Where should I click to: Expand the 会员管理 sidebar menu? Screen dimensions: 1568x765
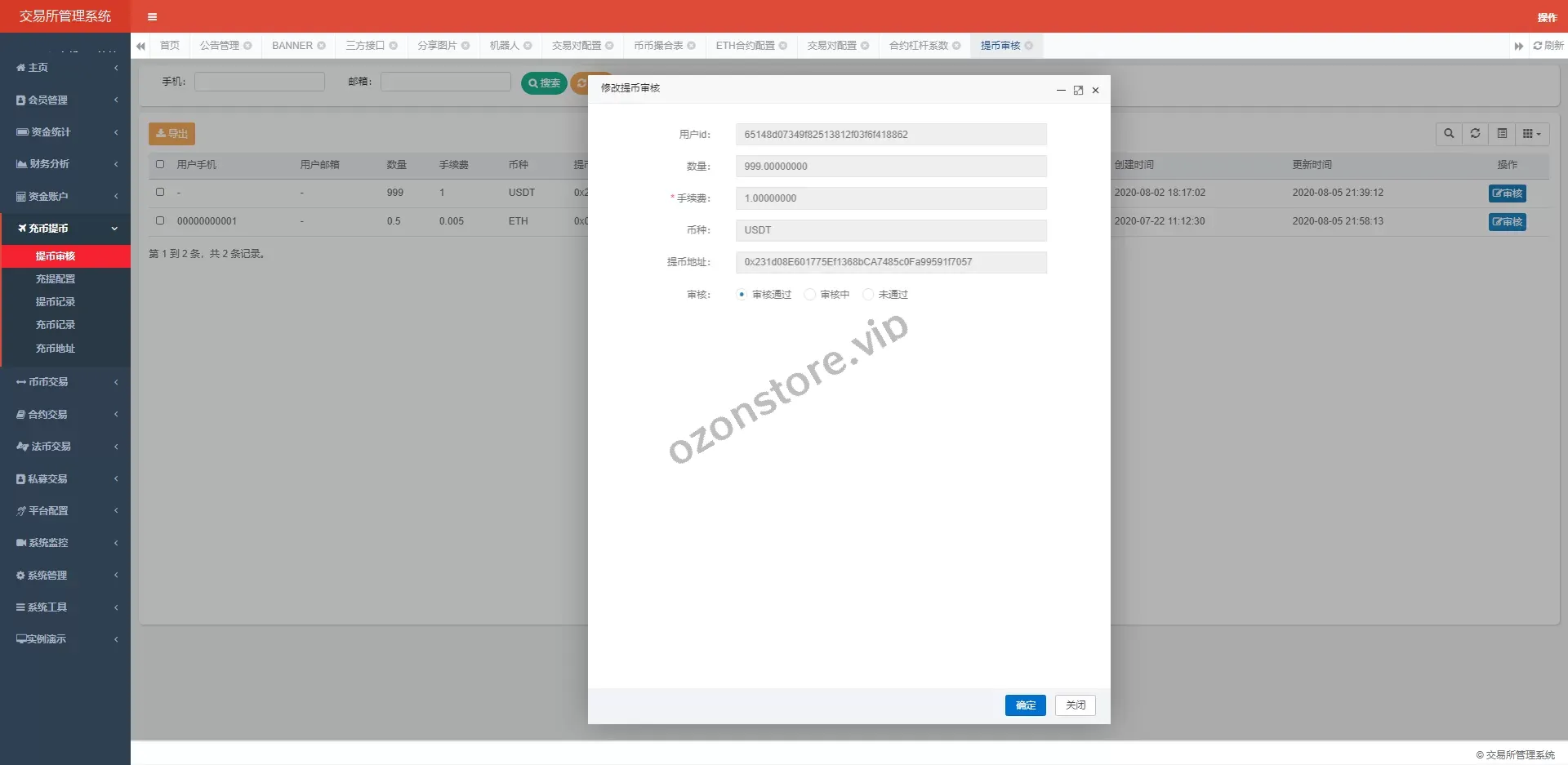point(65,100)
